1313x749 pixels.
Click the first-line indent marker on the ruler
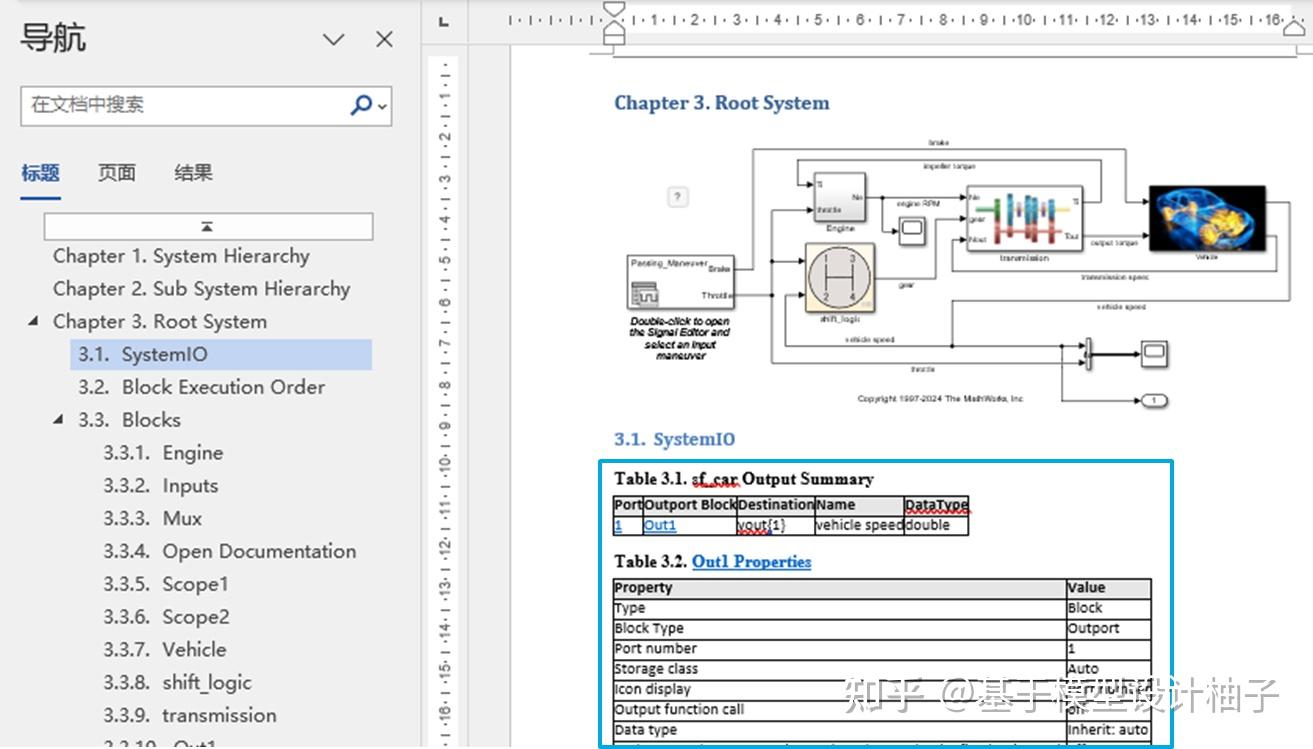point(613,8)
